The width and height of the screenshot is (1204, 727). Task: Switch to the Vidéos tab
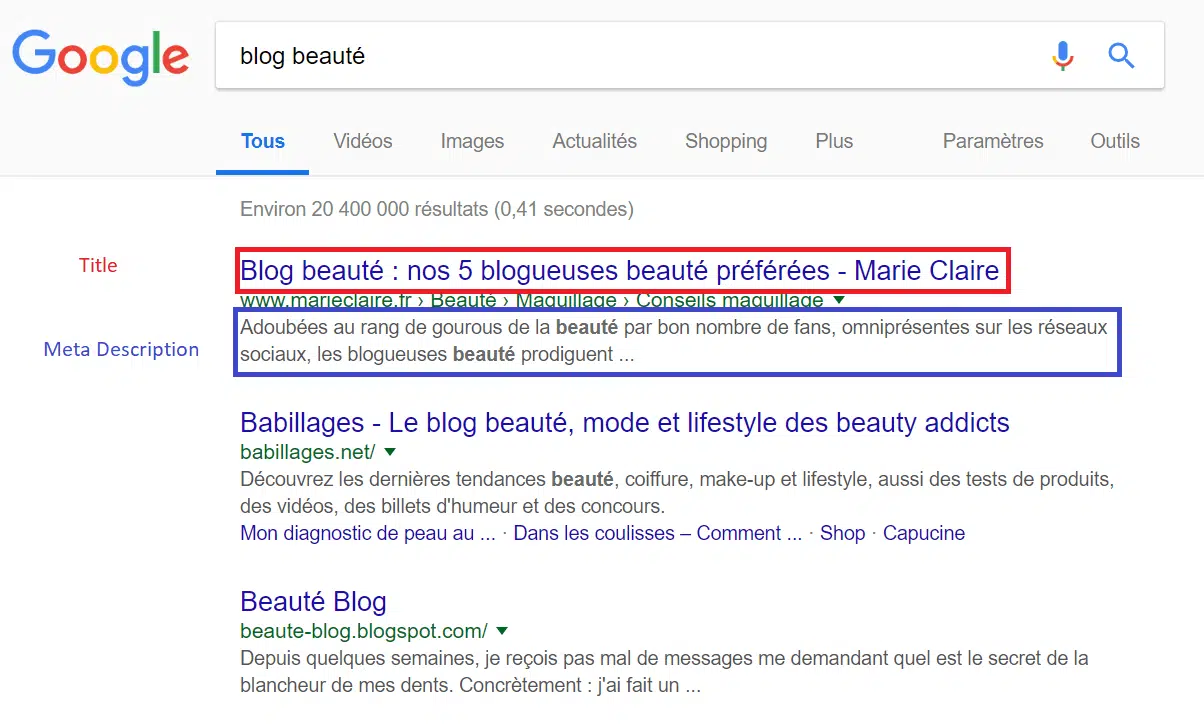363,141
